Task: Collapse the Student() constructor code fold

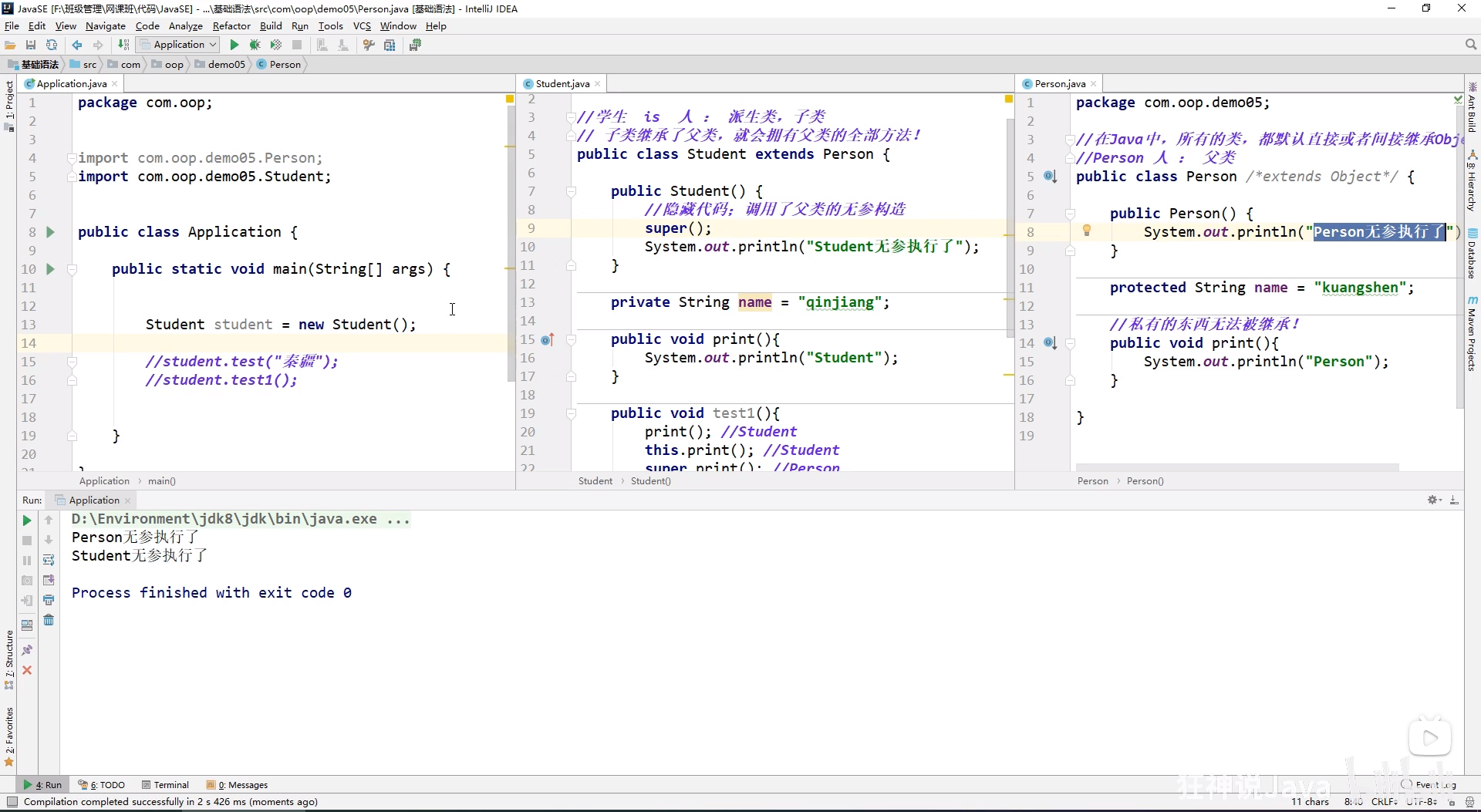Action: pyautogui.click(x=572, y=191)
